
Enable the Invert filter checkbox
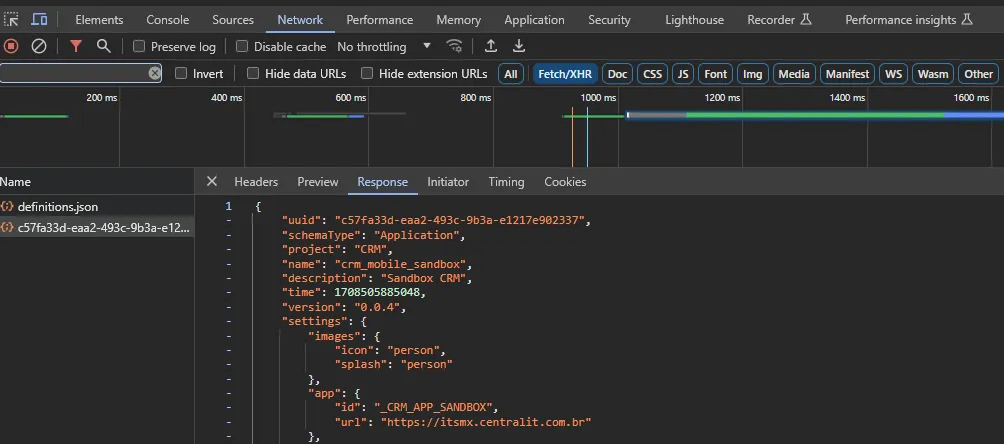tap(181, 74)
